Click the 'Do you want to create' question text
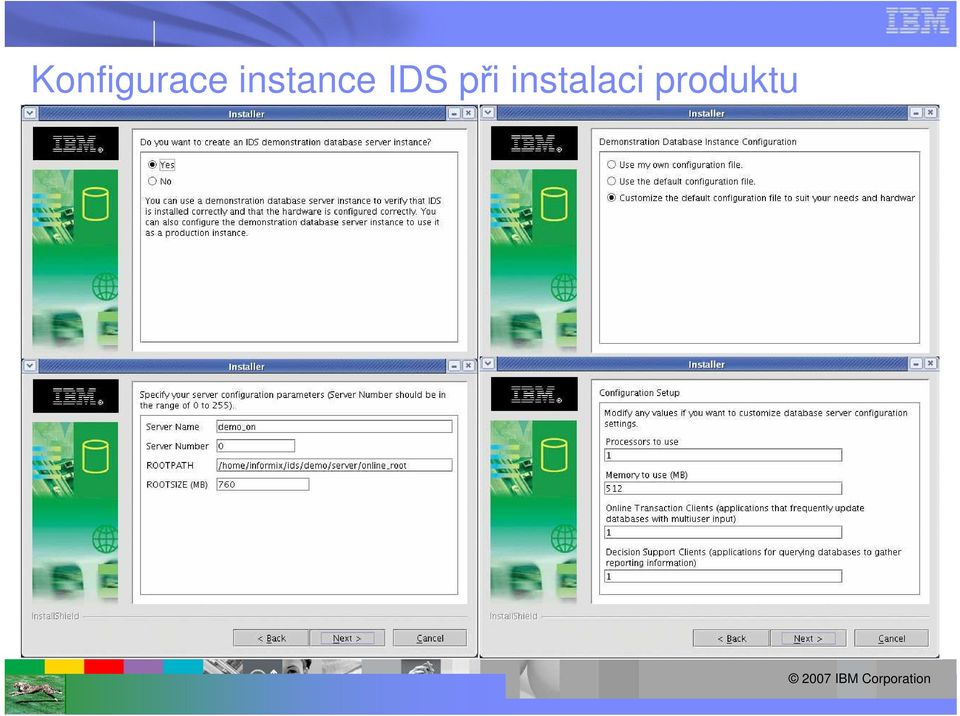Screen dimensions: 960x716 pyautogui.click(x=285, y=142)
